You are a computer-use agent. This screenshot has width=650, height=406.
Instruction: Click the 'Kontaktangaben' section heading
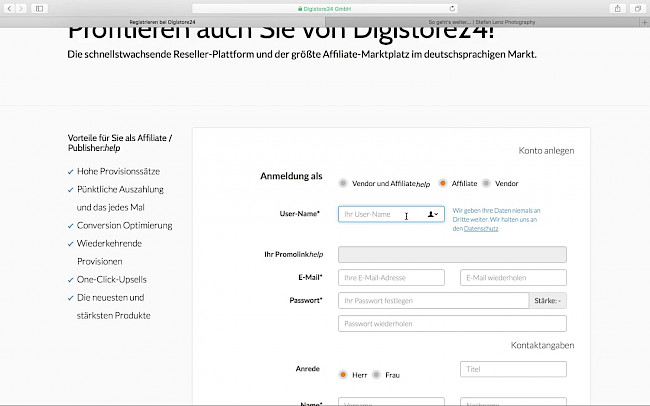tap(542, 345)
